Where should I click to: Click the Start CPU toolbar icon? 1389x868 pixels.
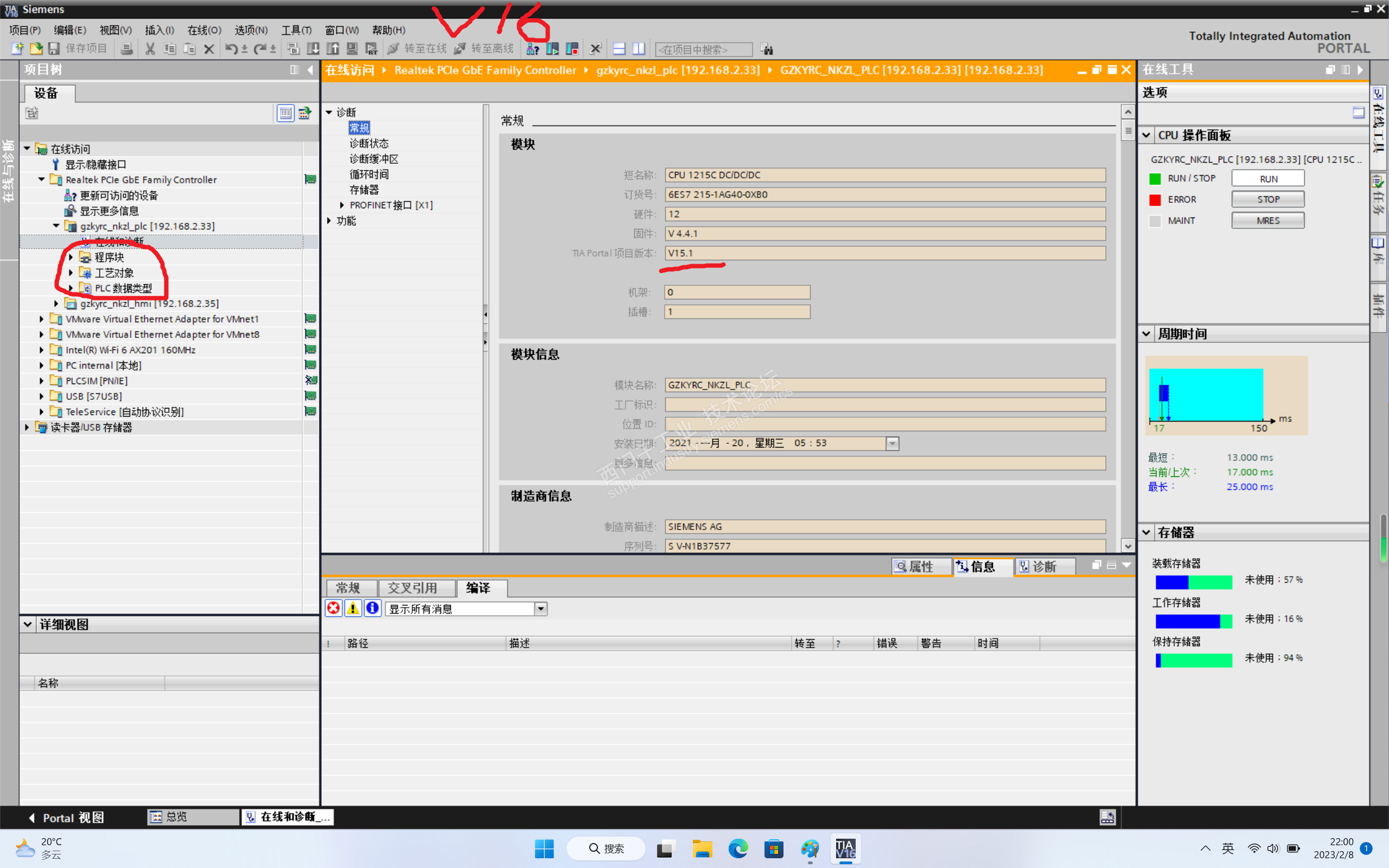click(552, 49)
